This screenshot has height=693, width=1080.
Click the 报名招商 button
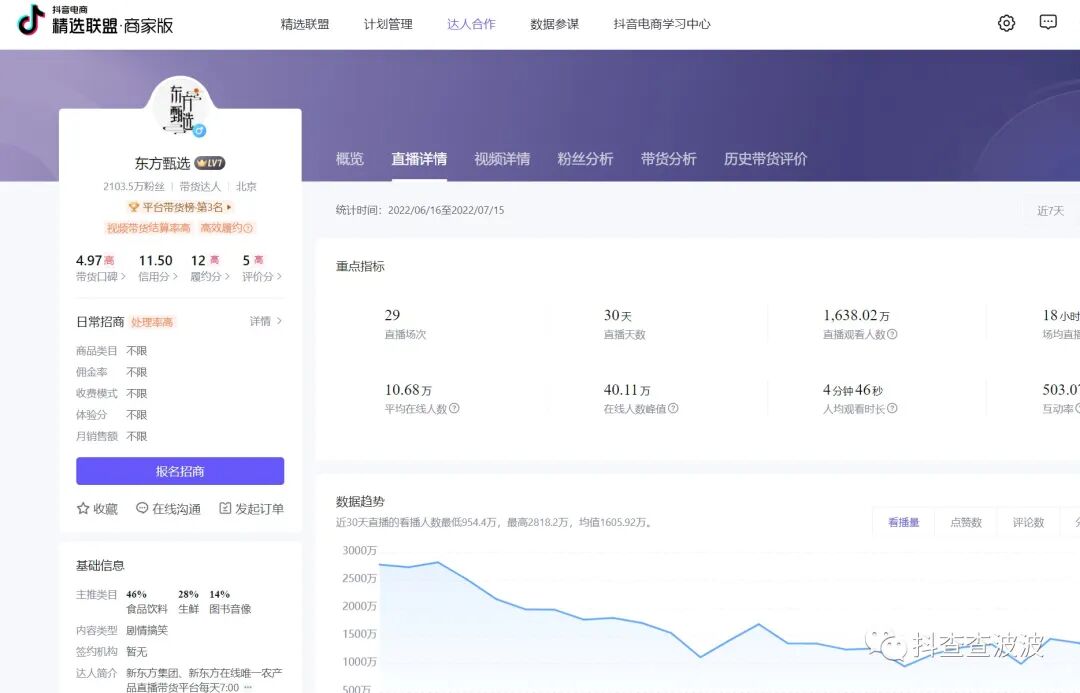tap(180, 471)
